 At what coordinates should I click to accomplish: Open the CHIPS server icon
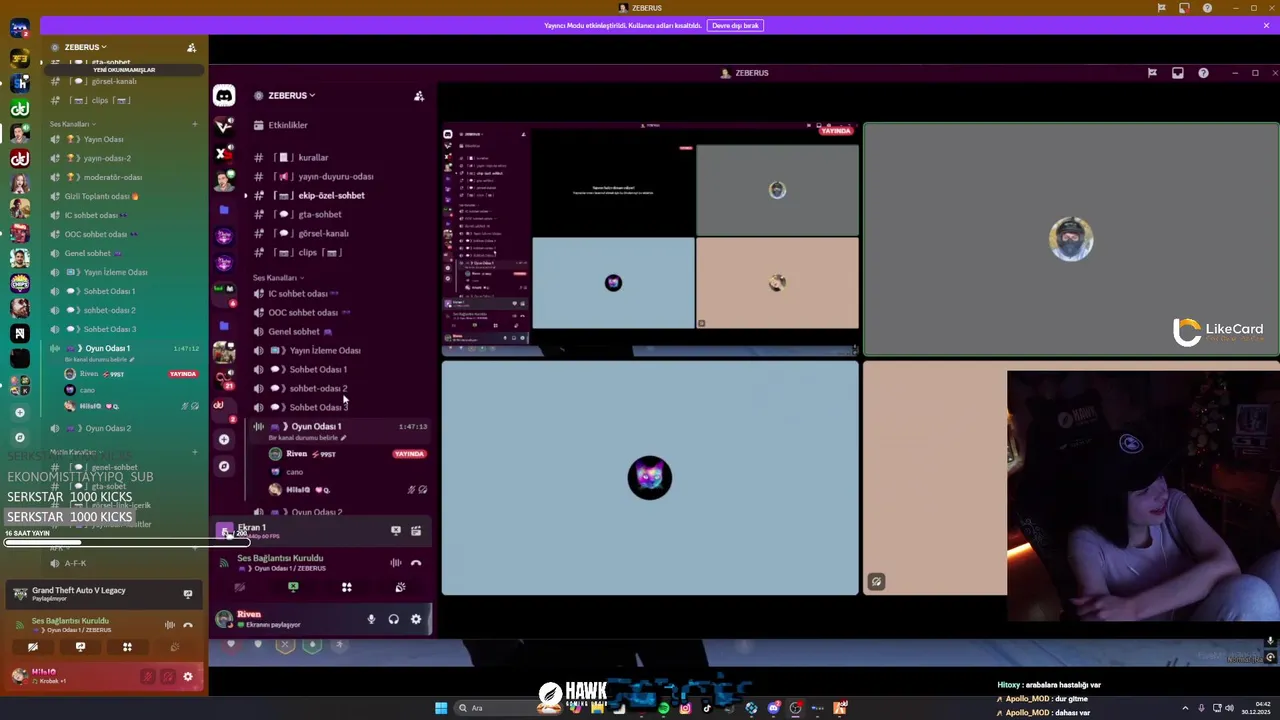tap(19, 283)
